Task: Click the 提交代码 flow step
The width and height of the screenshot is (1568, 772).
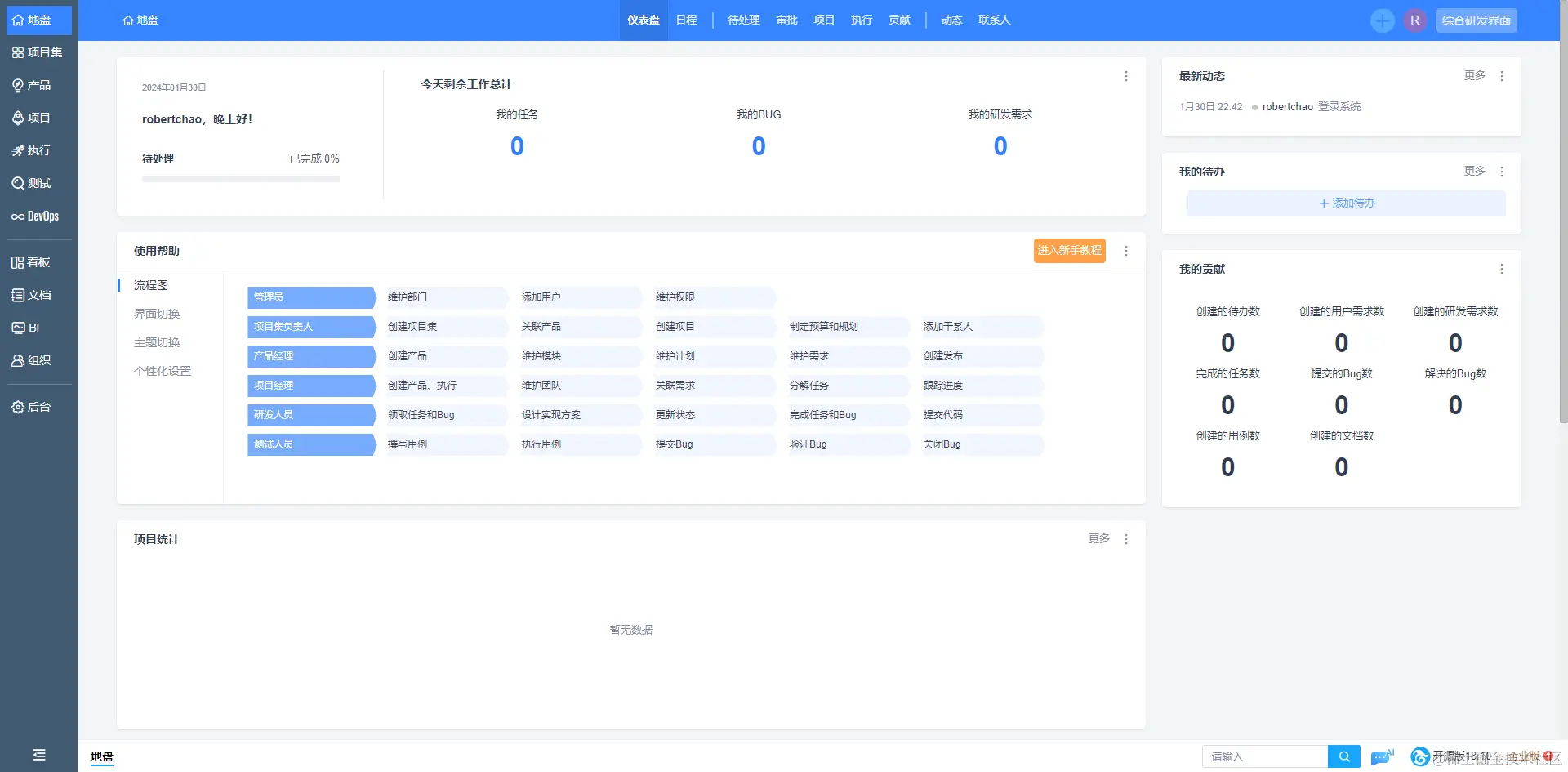Action: click(x=981, y=415)
